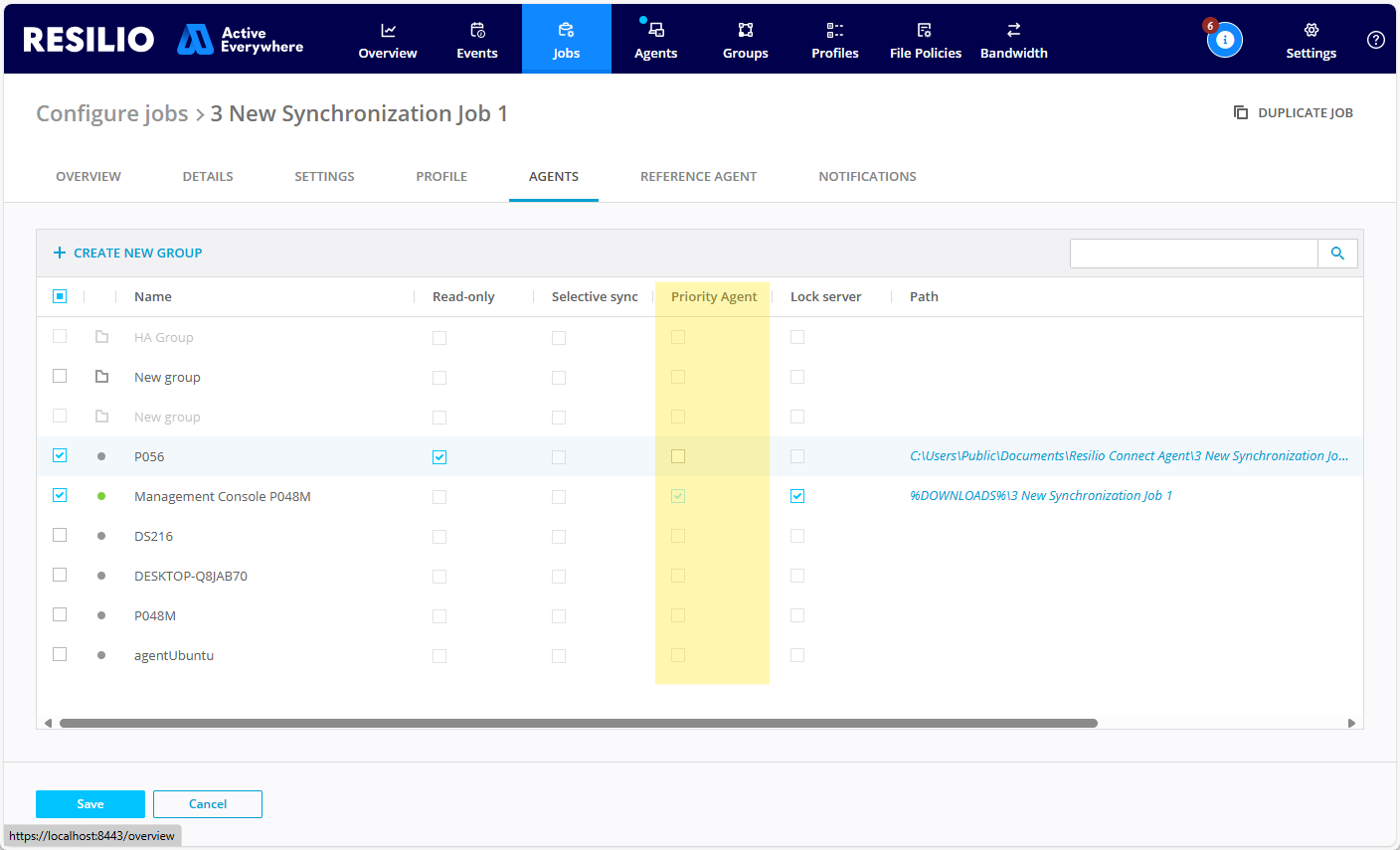
Task: Disable Lock server for Management Console P048M
Action: (x=797, y=496)
